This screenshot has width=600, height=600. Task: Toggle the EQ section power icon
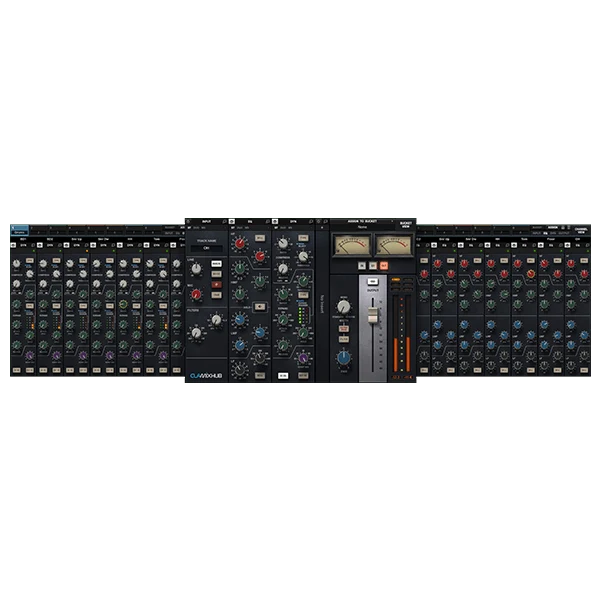pos(232,222)
